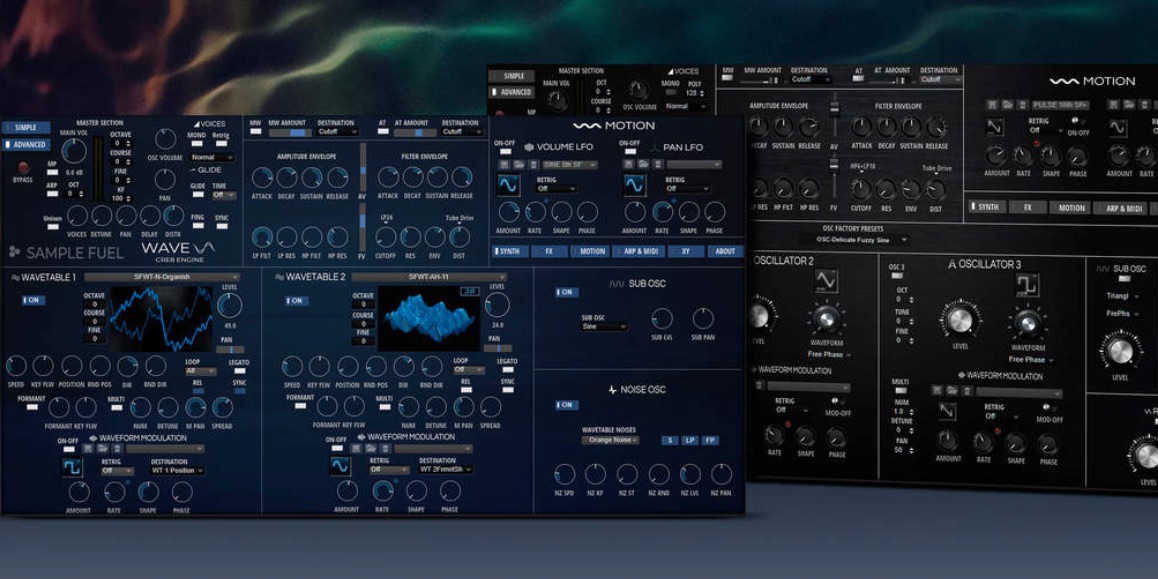Click noise filter S button
The width and height of the screenshot is (1158, 579).
(x=670, y=441)
